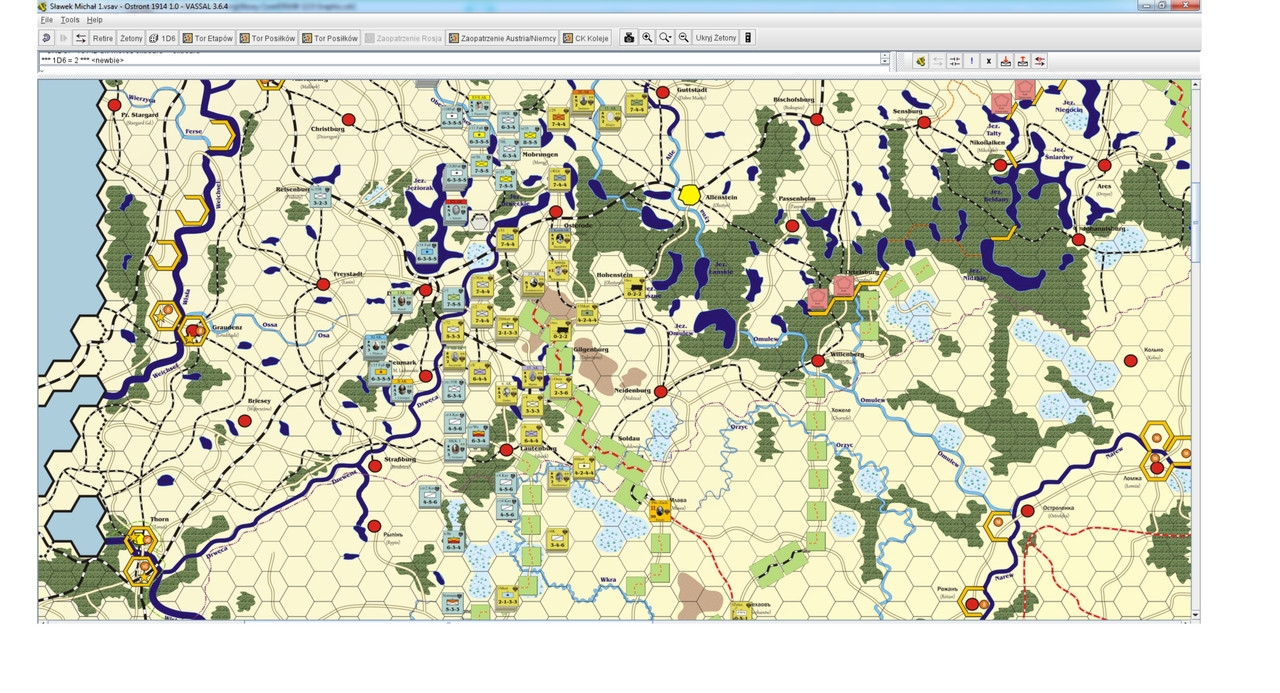
Task: Click the step forward through logfile icon
Action: pyautogui.click(x=64, y=38)
